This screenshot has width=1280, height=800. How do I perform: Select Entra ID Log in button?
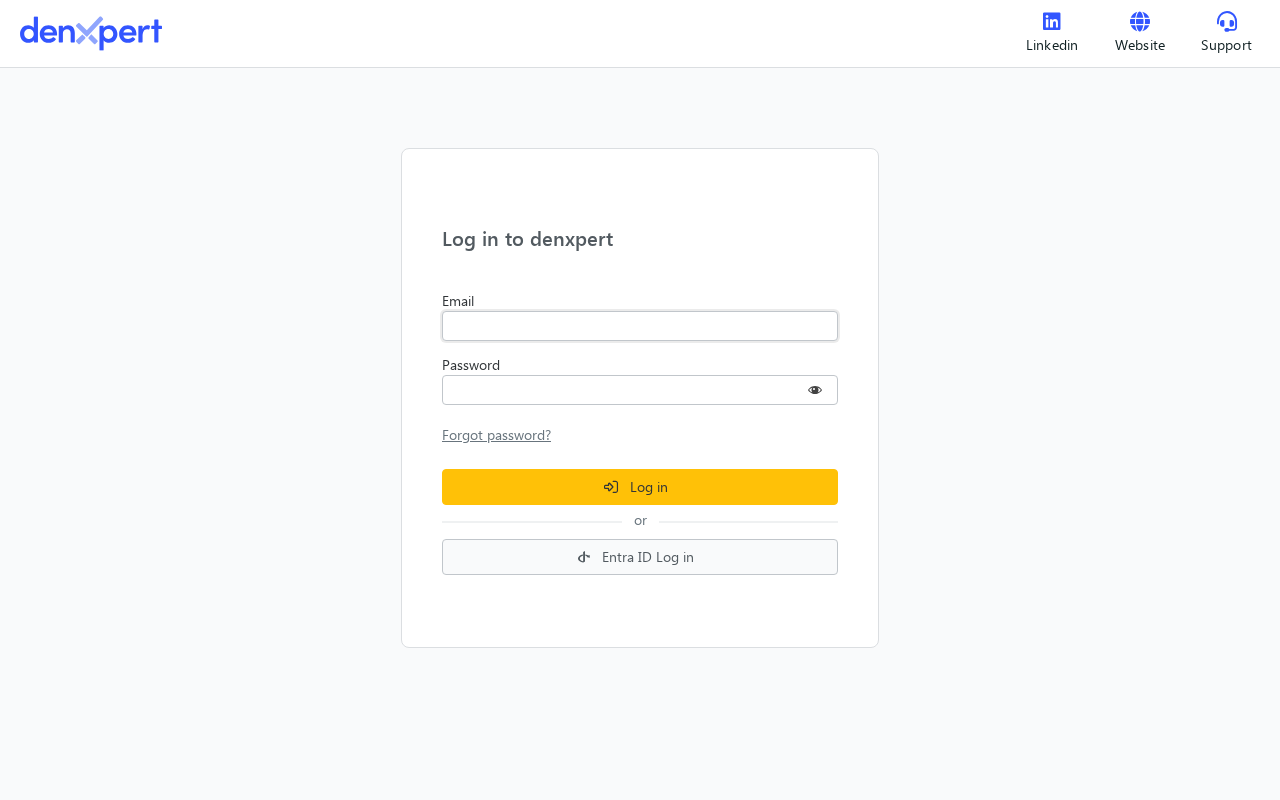(640, 557)
